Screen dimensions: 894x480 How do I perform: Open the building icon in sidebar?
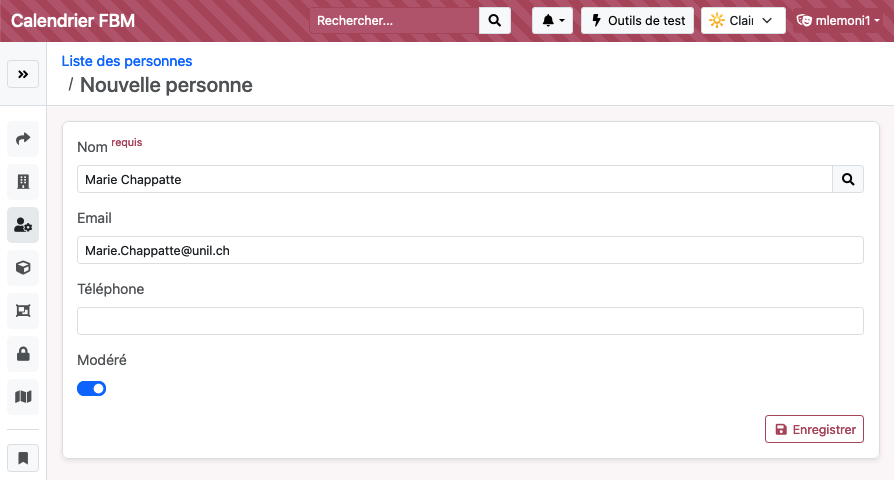(x=23, y=182)
